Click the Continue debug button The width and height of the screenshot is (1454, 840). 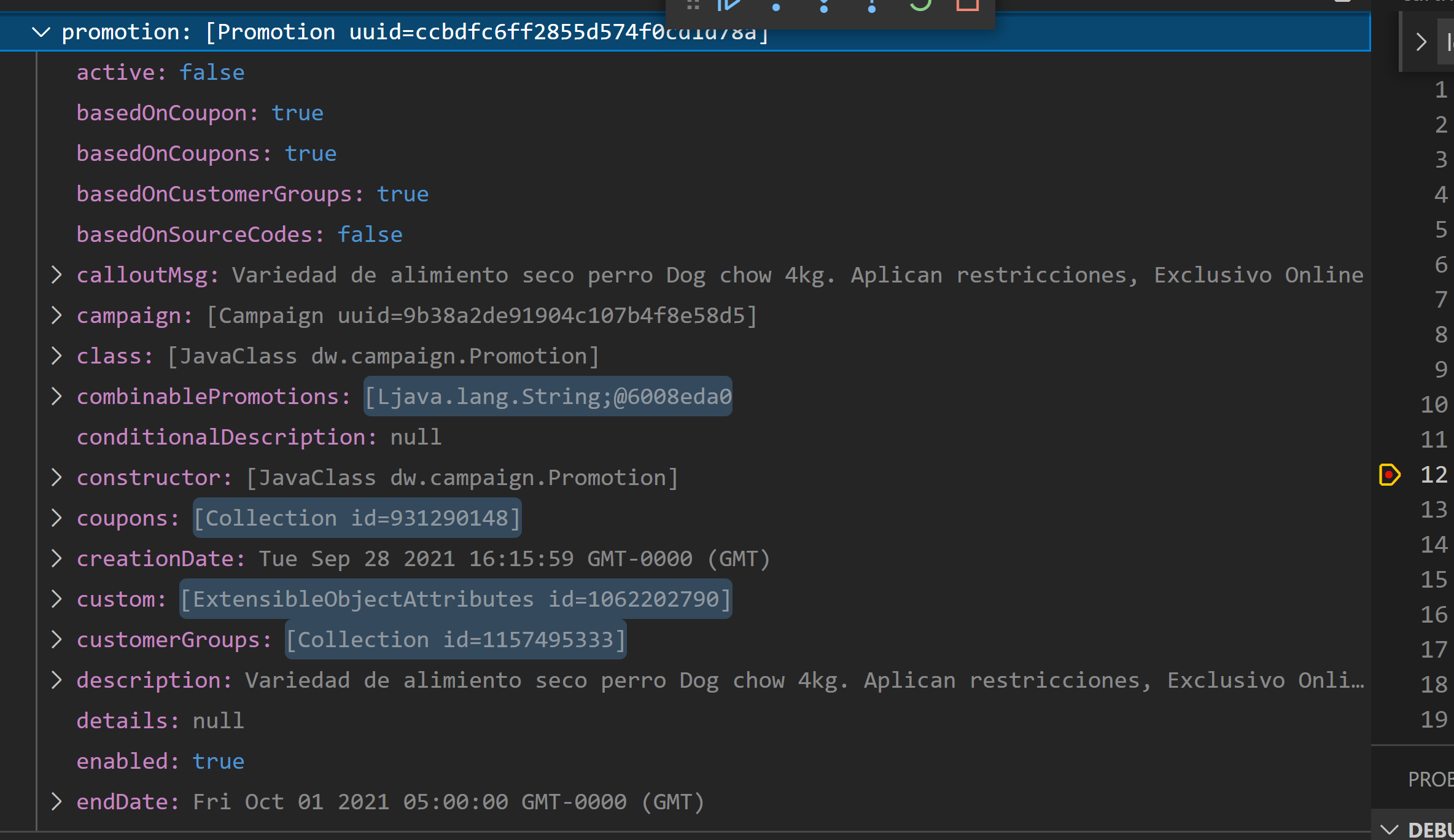[729, 5]
